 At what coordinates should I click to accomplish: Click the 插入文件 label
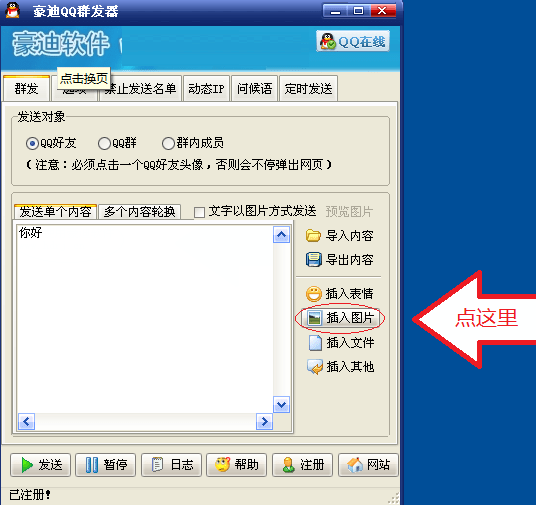tap(350, 343)
